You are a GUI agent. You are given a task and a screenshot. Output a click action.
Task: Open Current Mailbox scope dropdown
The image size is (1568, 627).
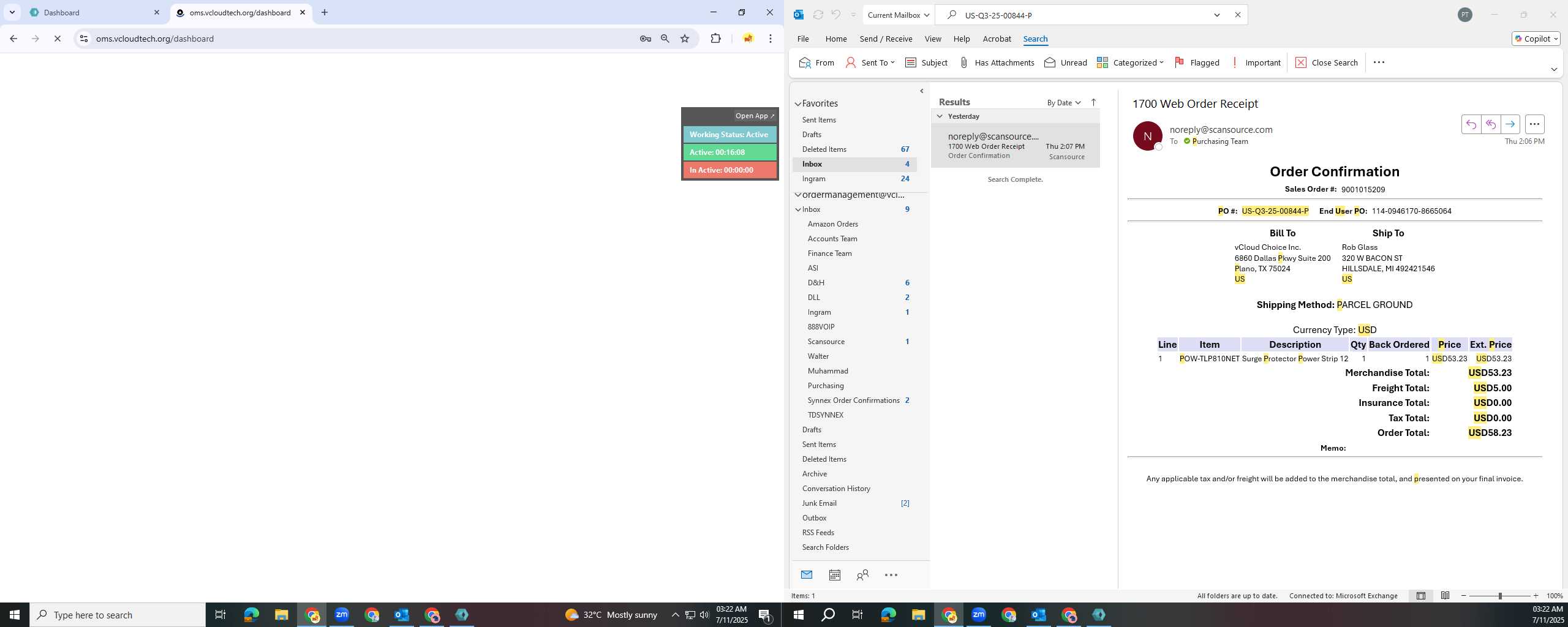(899, 15)
